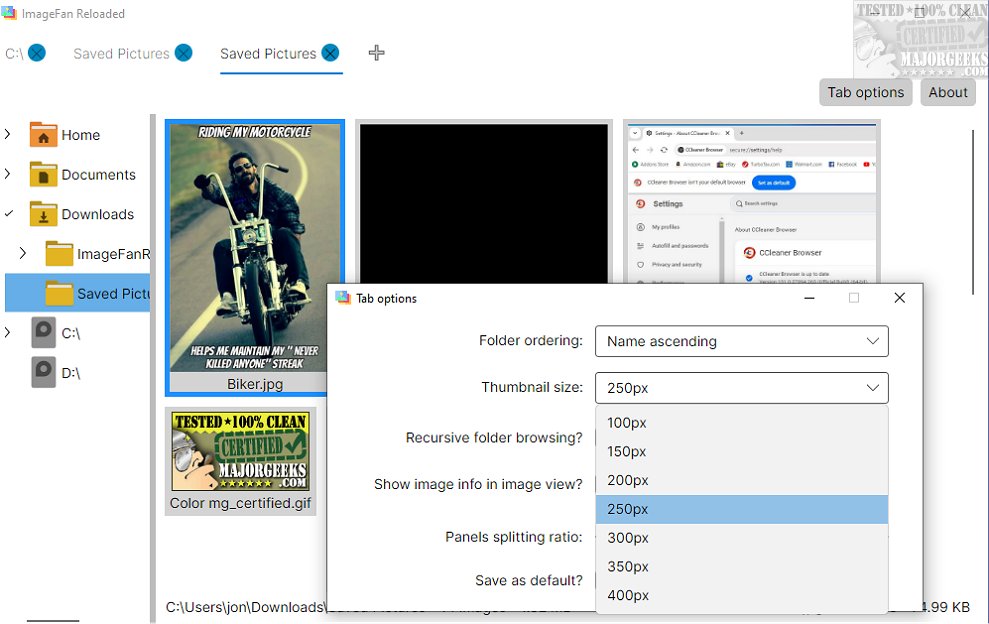Close the active Saved Pictures tab
The image size is (989, 624).
click(330, 53)
